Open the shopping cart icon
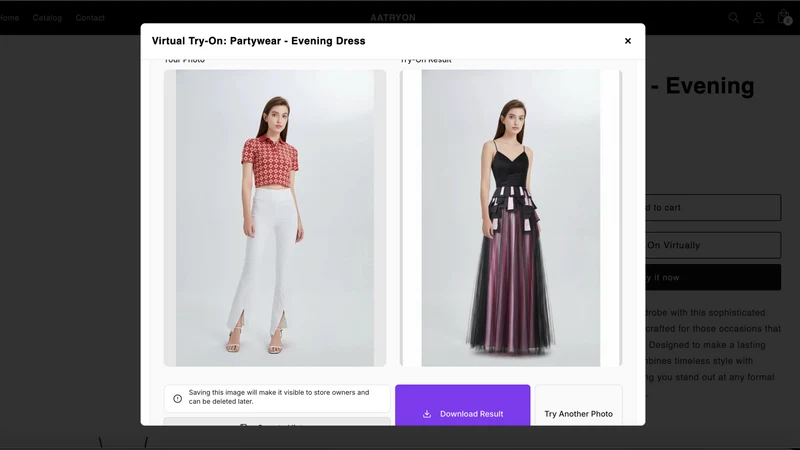 point(784,17)
